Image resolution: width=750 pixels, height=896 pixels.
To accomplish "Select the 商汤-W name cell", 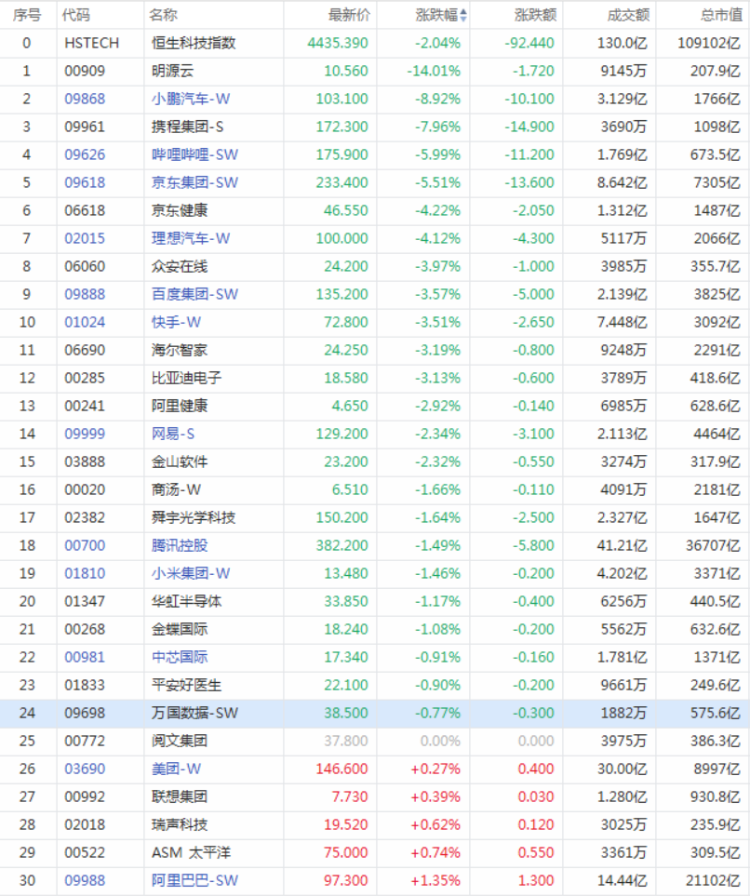I will point(176,490).
